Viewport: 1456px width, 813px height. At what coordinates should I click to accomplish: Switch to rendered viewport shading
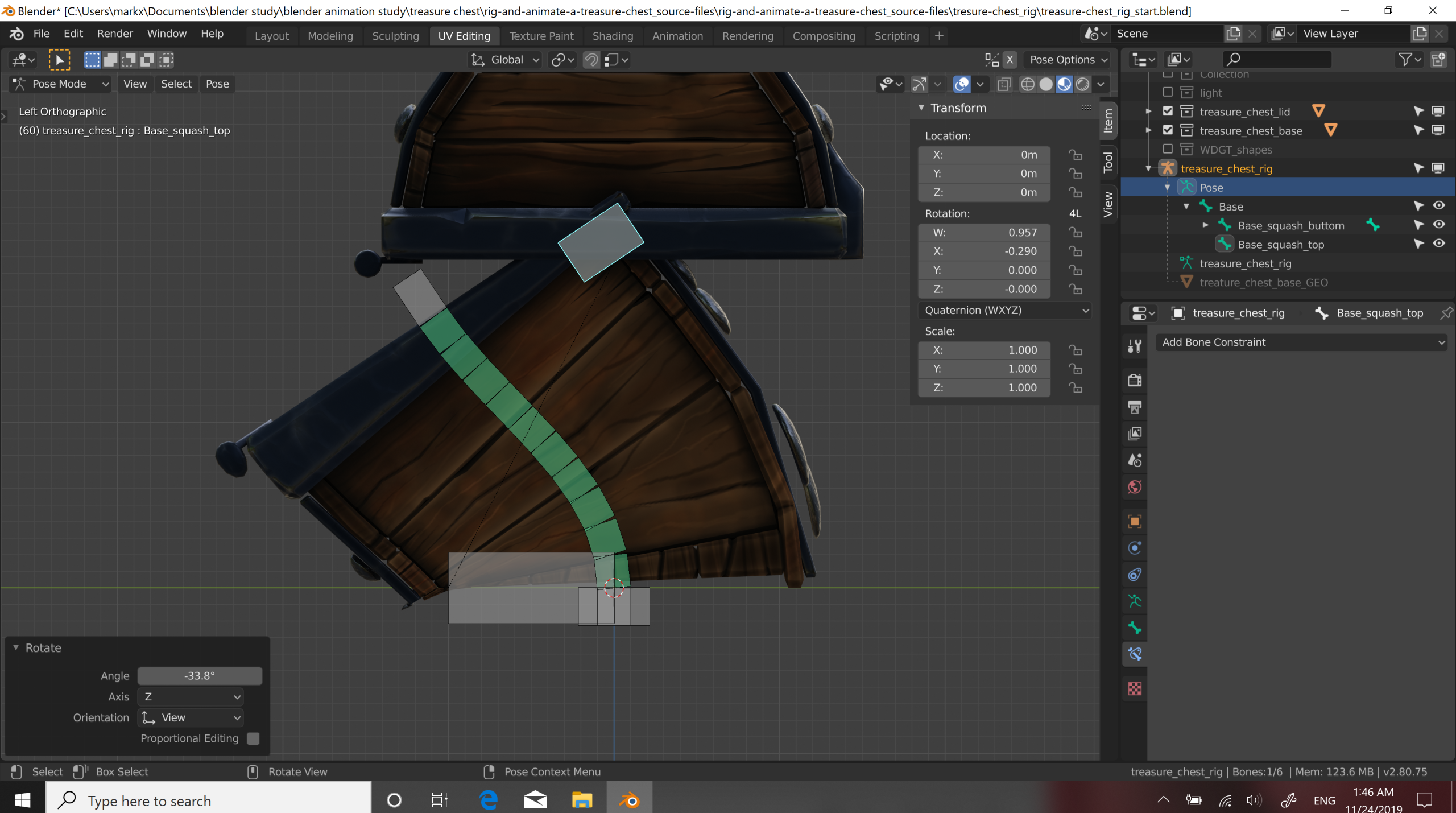(x=1082, y=84)
